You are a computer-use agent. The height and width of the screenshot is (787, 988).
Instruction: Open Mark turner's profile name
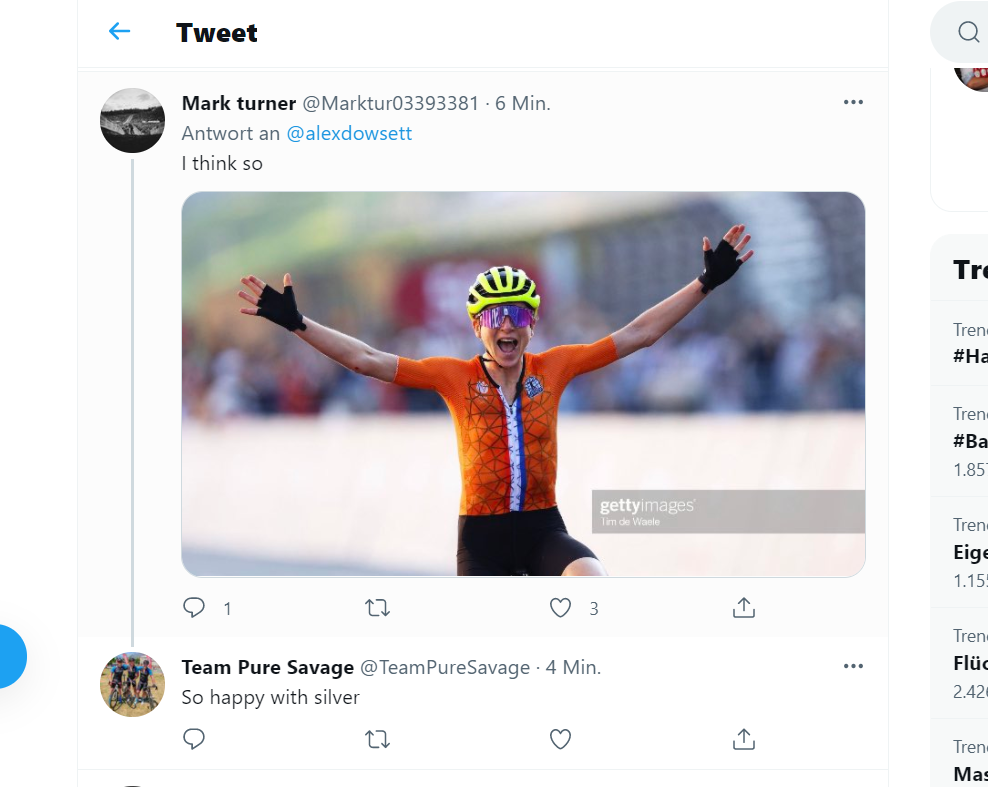click(x=239, y=103)
